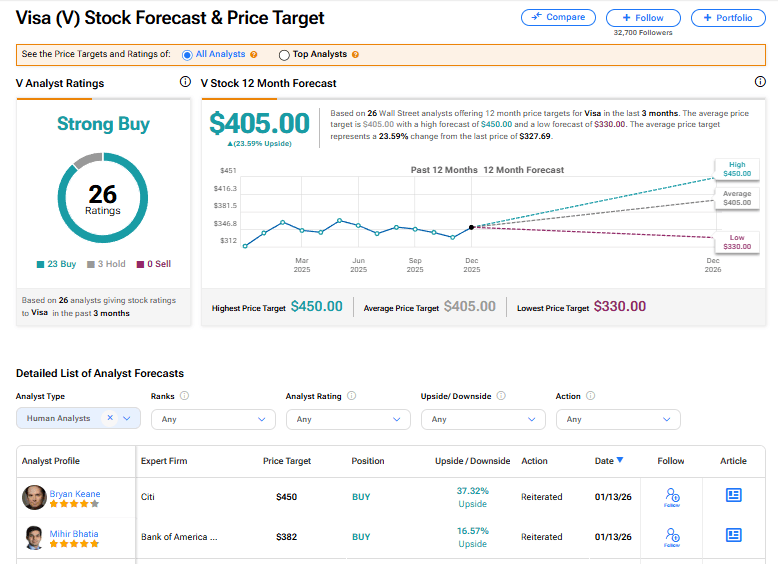This screenshot has height=564, width=778.
Task: Open the help icon next to Top Analysts
Action: (355, 55)
